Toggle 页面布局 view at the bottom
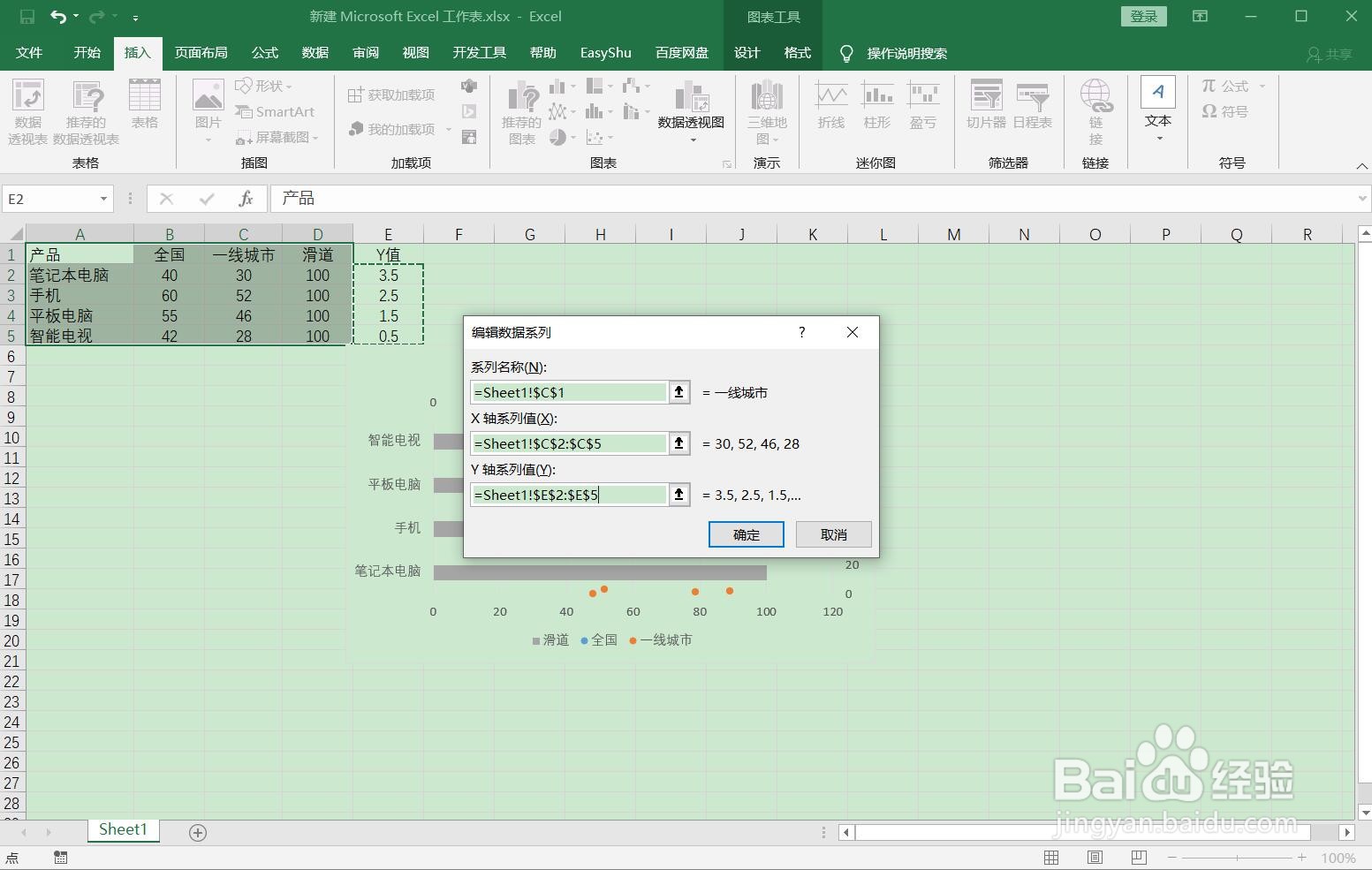This screenshot has height=870, width=1372. pos(1094,857)
